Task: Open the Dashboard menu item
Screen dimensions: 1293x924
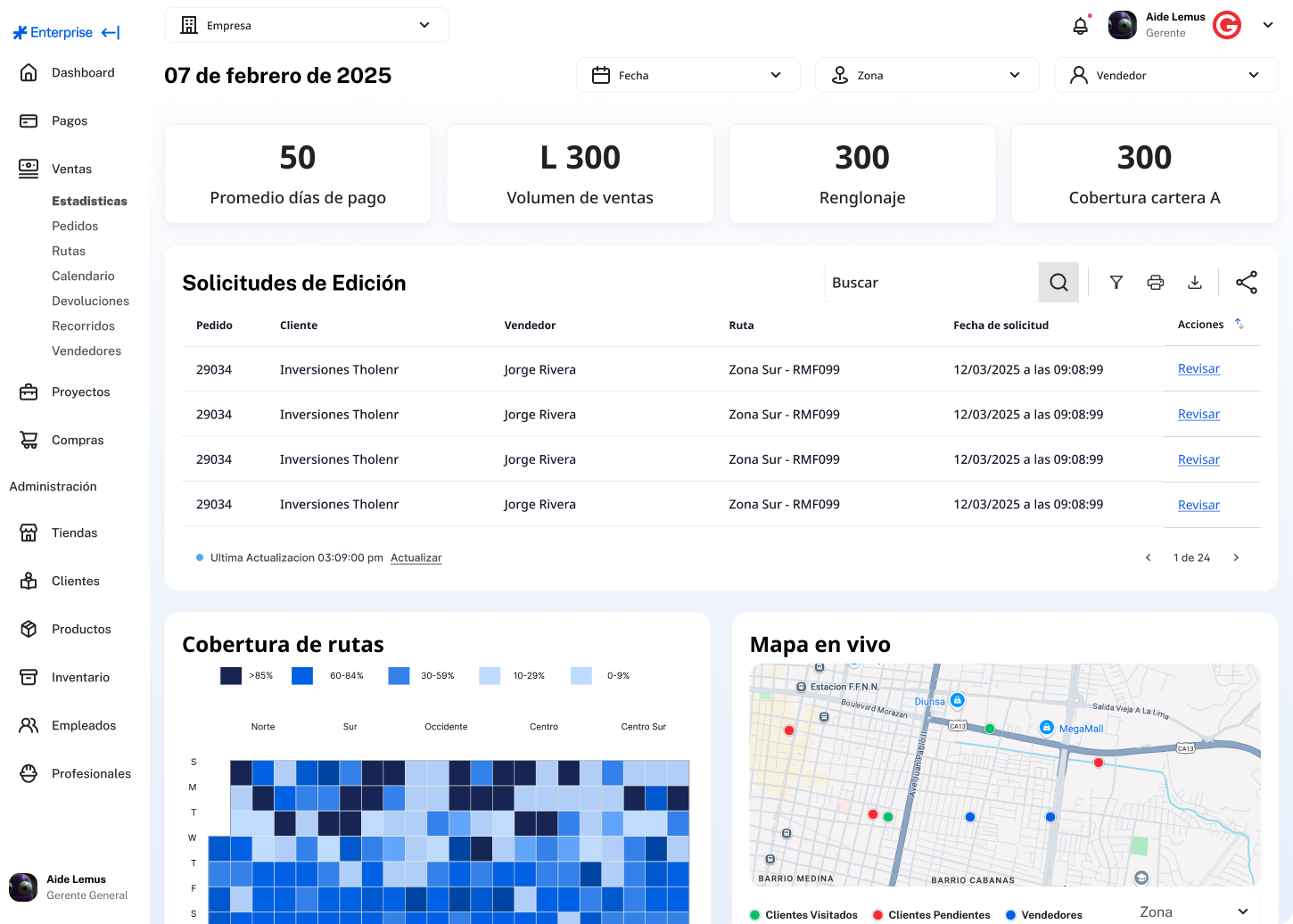Action: [x=82, y=73]
